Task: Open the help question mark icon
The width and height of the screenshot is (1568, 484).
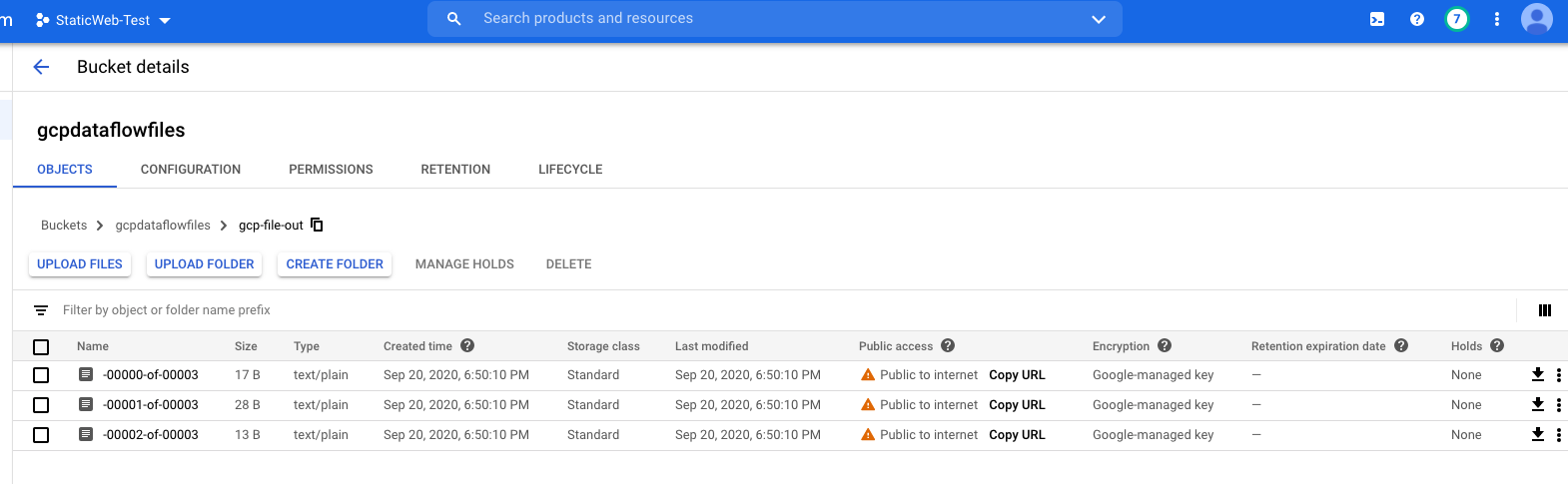Action: 1416,19
